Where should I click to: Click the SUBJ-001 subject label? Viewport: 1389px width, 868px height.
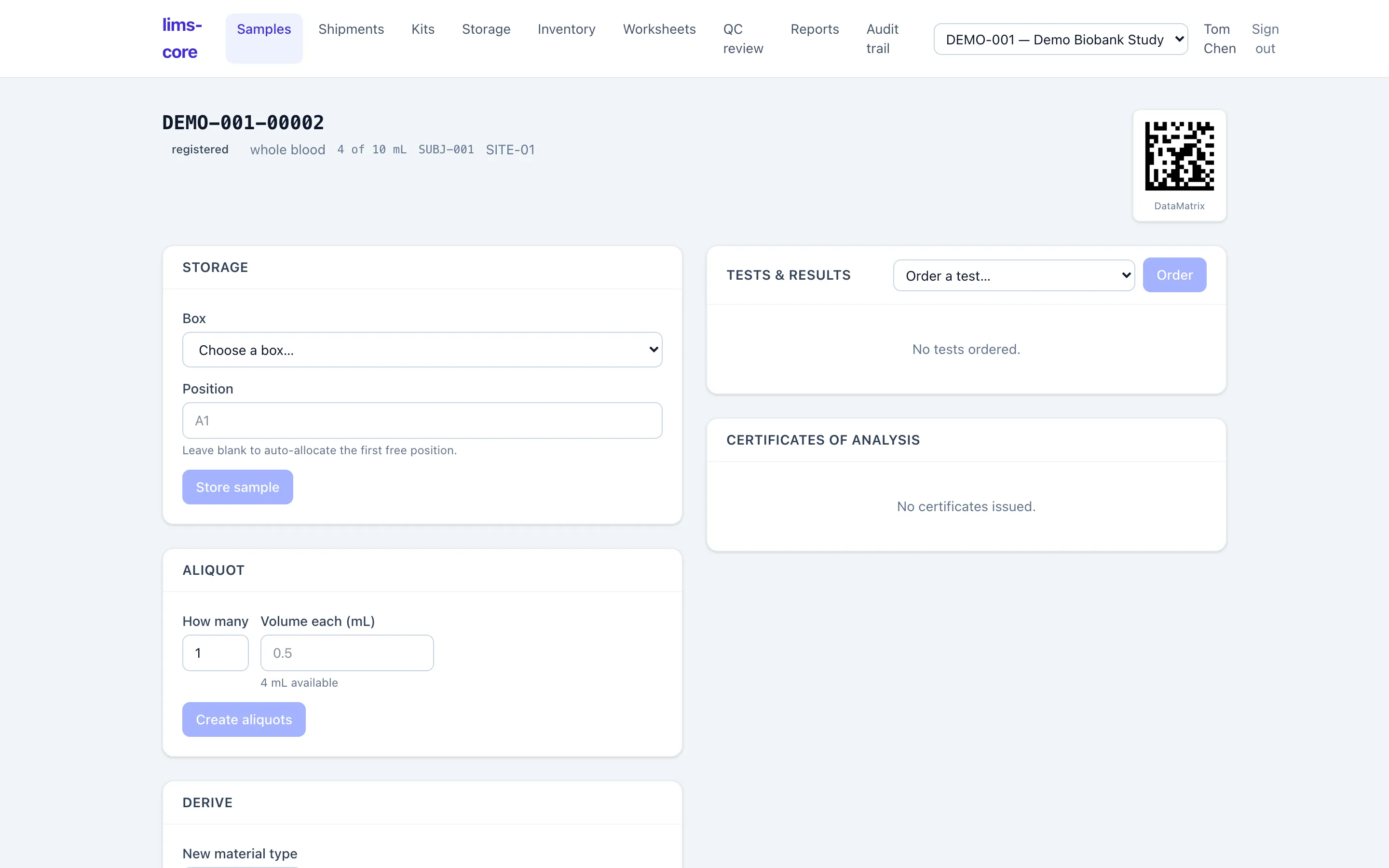tap(446, 150)
